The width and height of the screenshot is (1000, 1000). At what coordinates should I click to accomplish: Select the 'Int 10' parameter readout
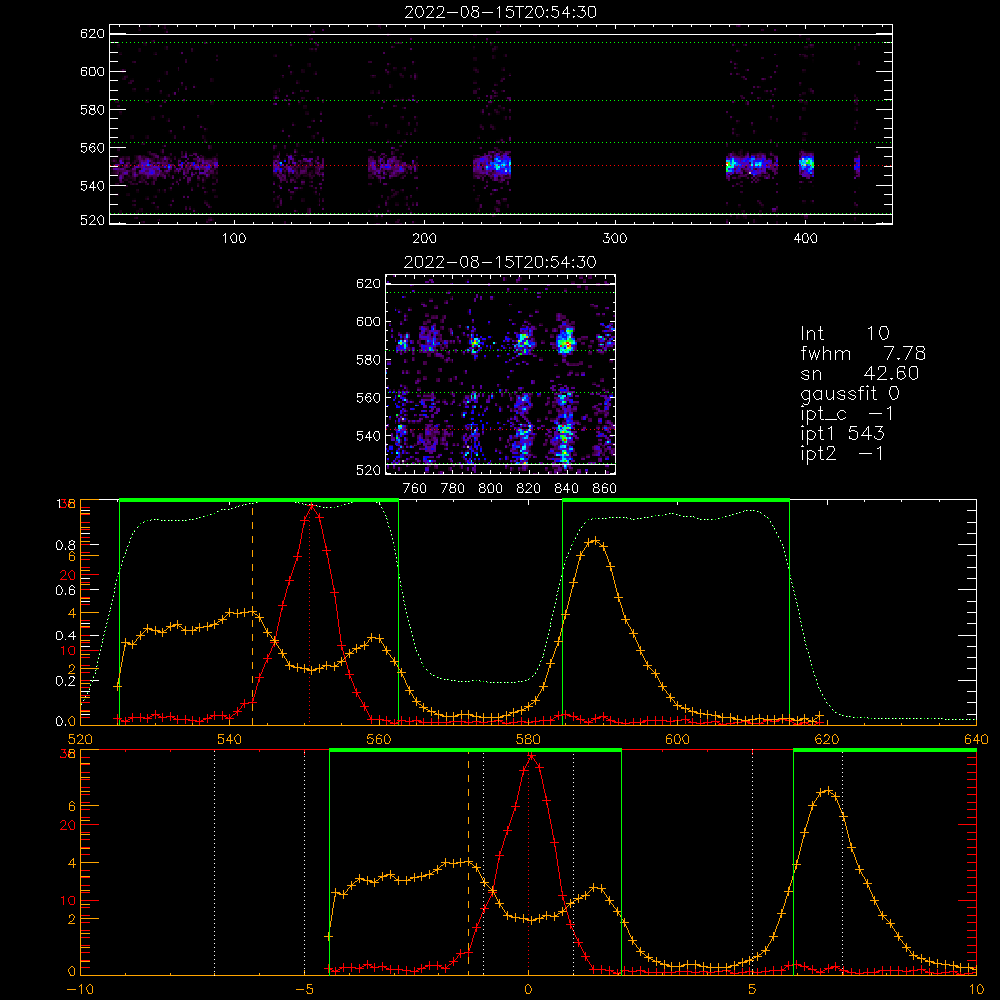pyautogui.click(x=844, y=334)
